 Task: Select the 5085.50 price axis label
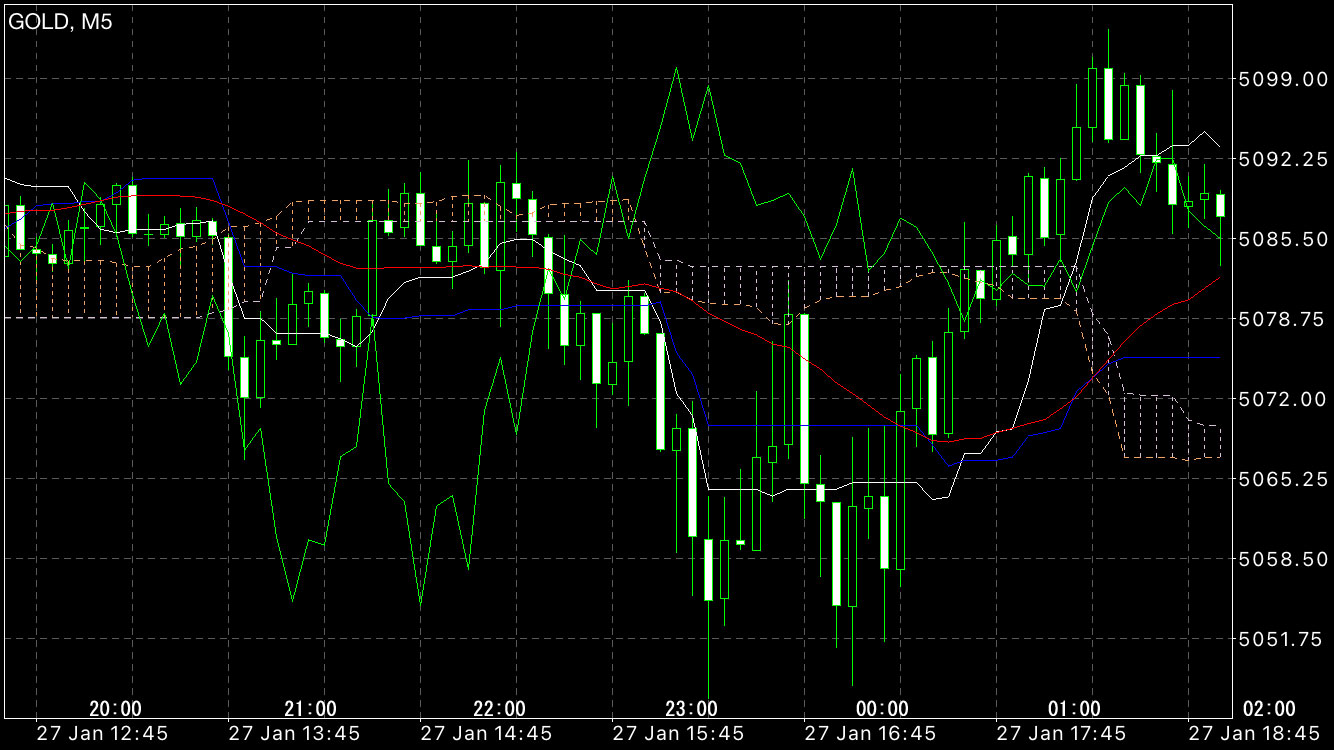coord(1281,239)
